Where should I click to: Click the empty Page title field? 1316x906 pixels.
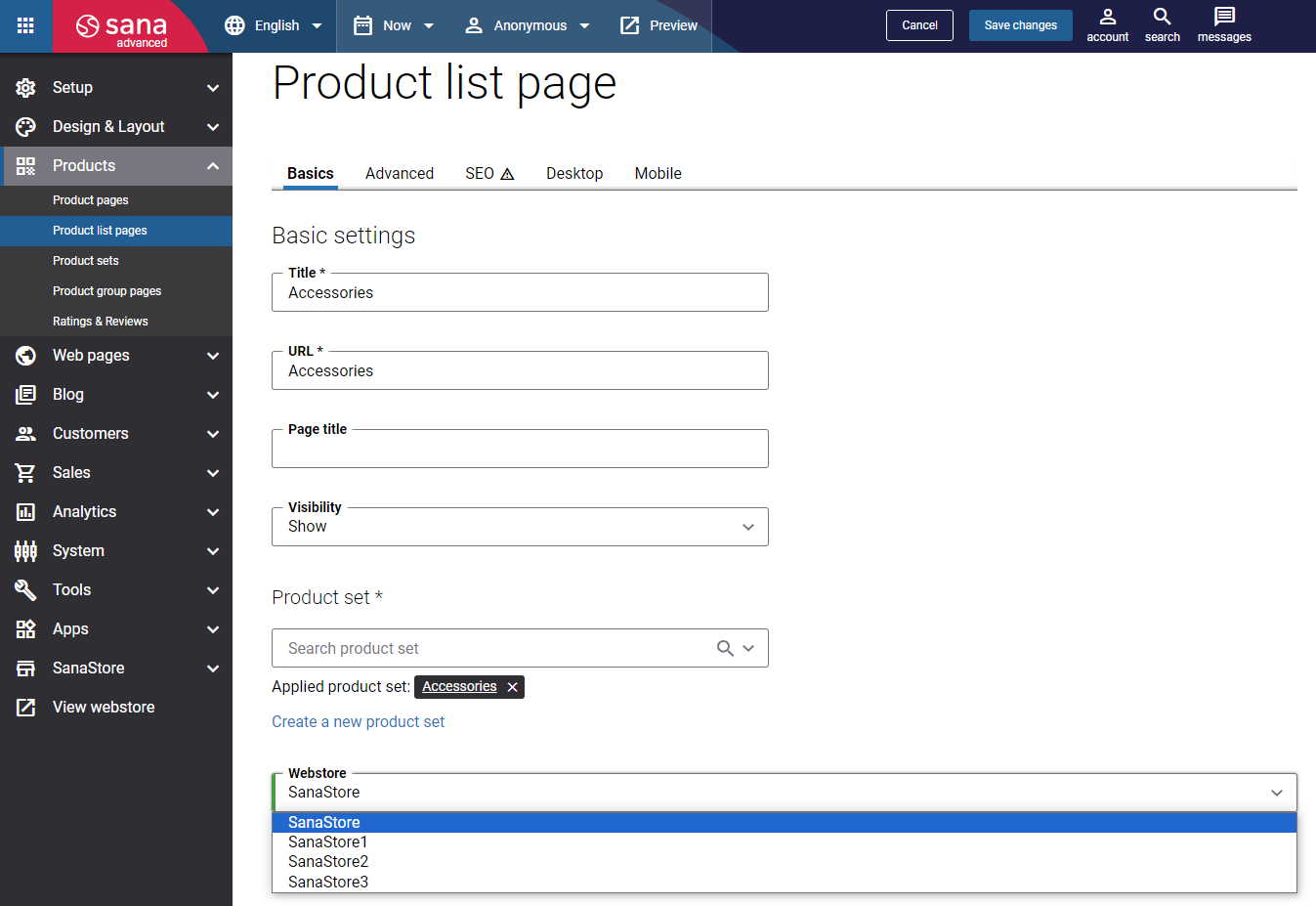(520, 449)
